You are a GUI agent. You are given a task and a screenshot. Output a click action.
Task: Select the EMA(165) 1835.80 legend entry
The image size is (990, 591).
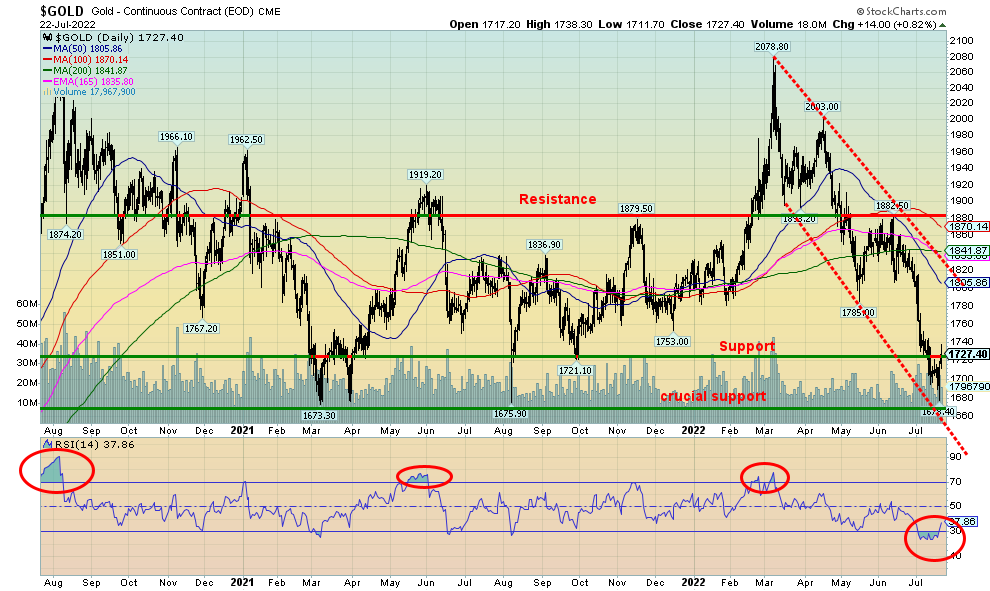click(x=95, y=81)
